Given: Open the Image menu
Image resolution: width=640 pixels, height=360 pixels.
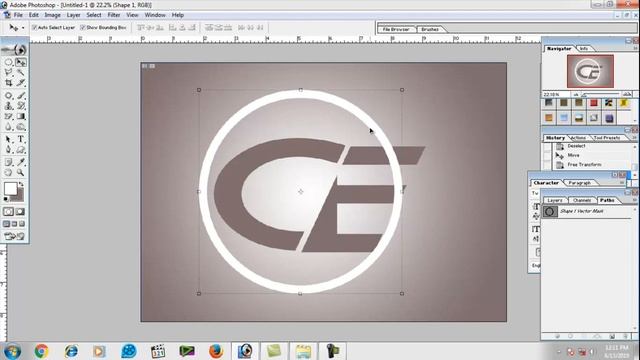Looking at the screenshot, I should [52, 15].
